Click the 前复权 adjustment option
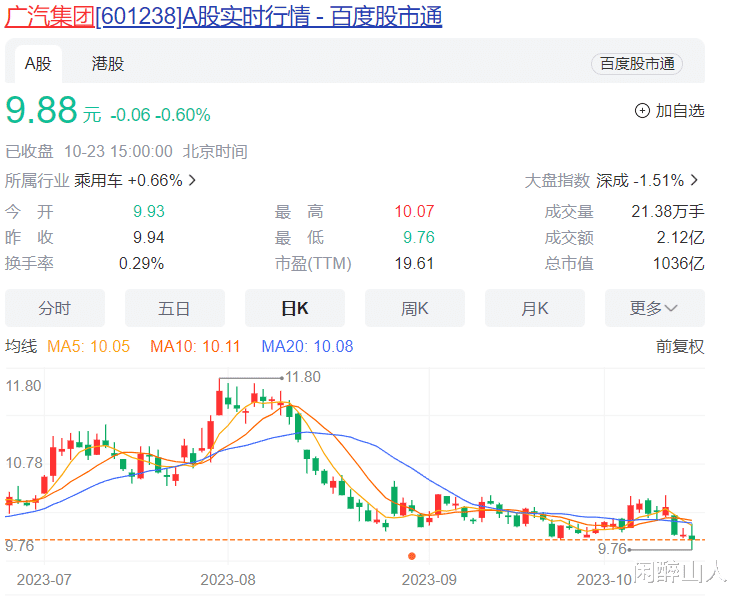The width and height of the screenshot is (740, 599). (x=680, y=346)
